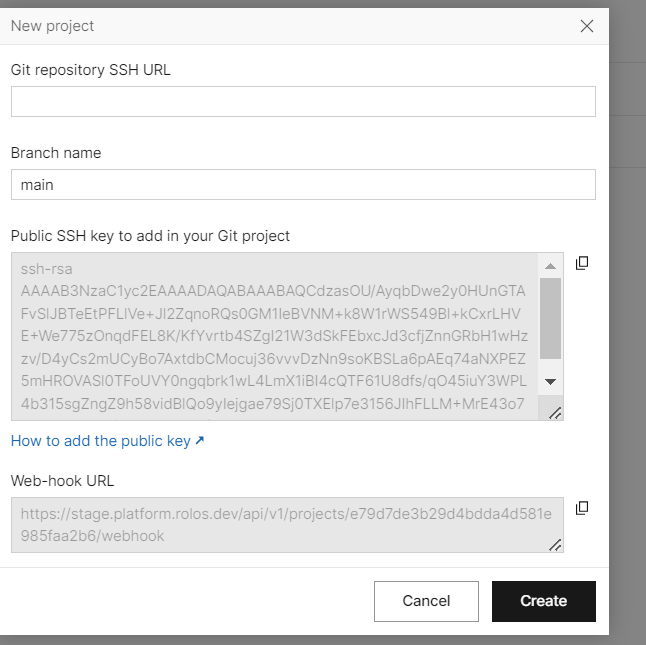Click the SSH key scrollbar thumb

[550, 318]
